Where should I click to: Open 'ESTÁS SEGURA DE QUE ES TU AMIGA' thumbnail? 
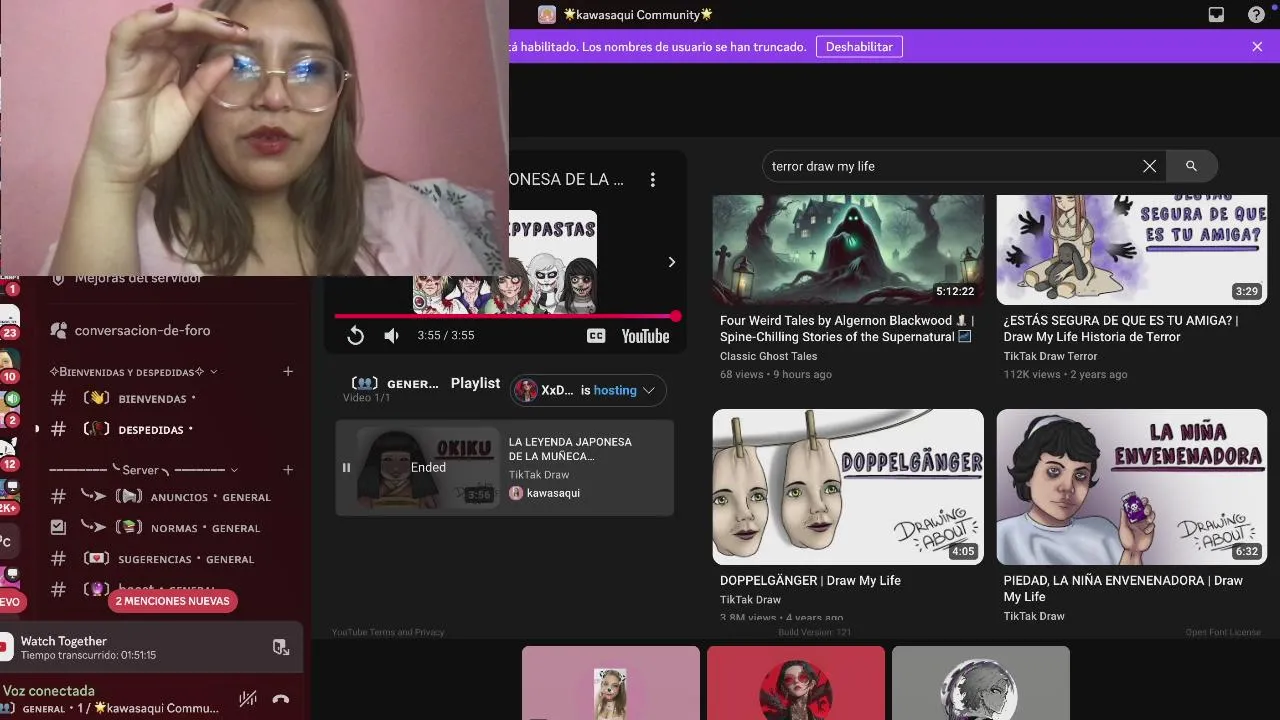(1132, 250)
